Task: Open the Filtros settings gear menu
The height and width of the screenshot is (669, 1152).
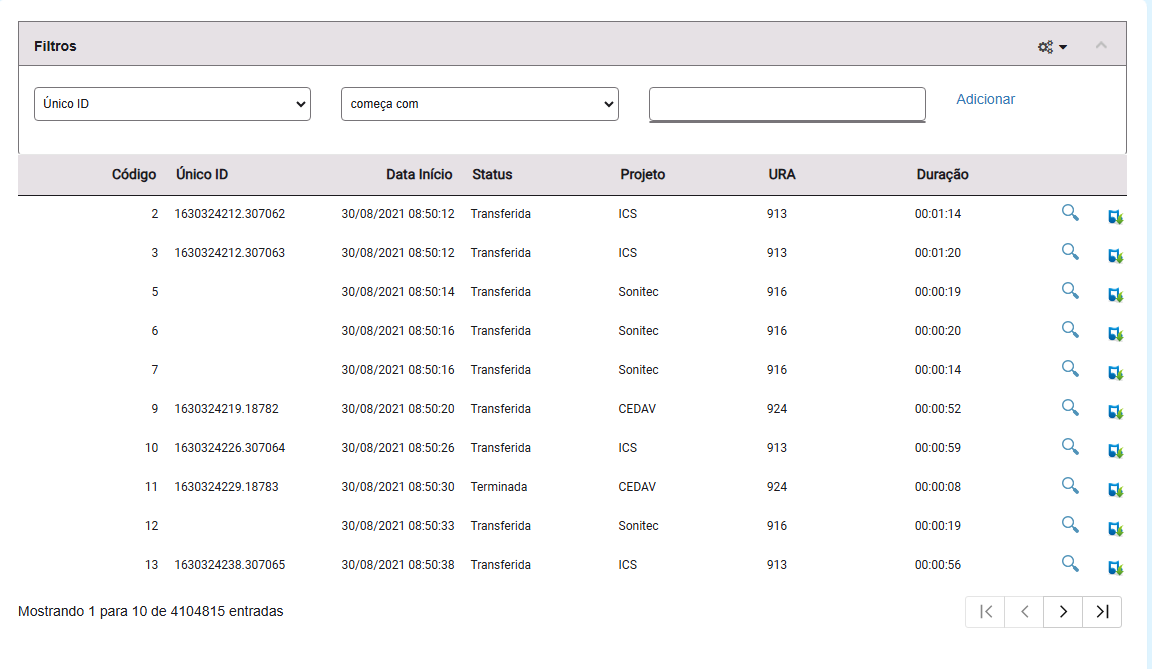Action: point(1052,47)
